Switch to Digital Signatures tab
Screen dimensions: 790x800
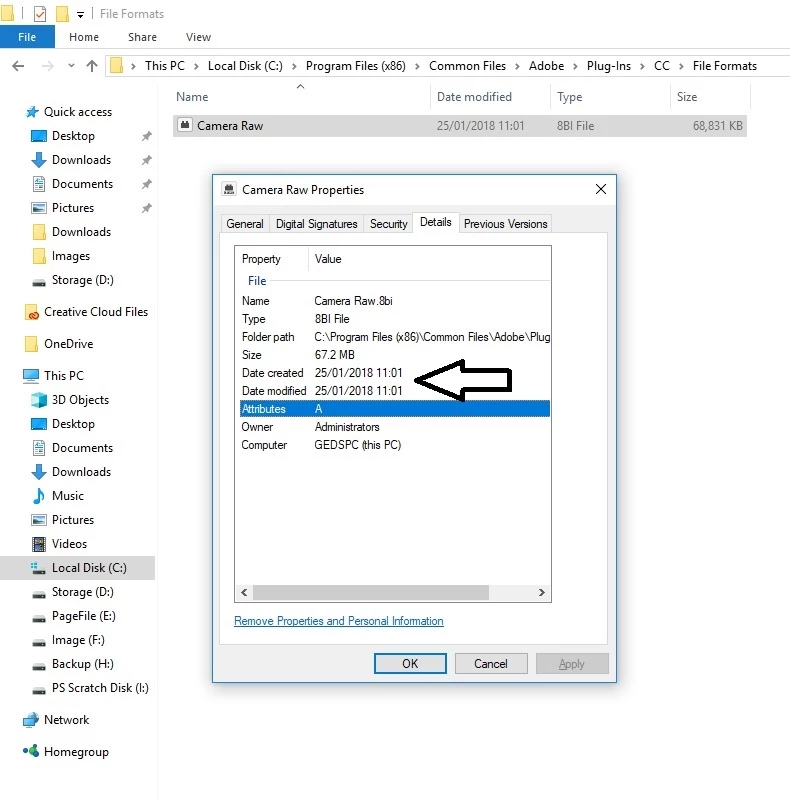[316, 224]
